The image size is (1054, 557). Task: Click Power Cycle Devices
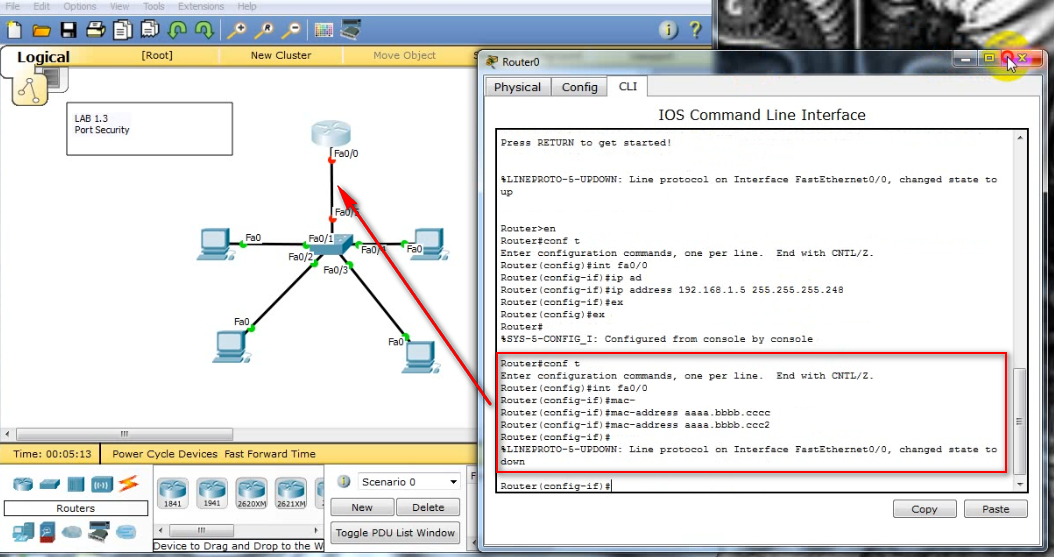coord(165,454)
